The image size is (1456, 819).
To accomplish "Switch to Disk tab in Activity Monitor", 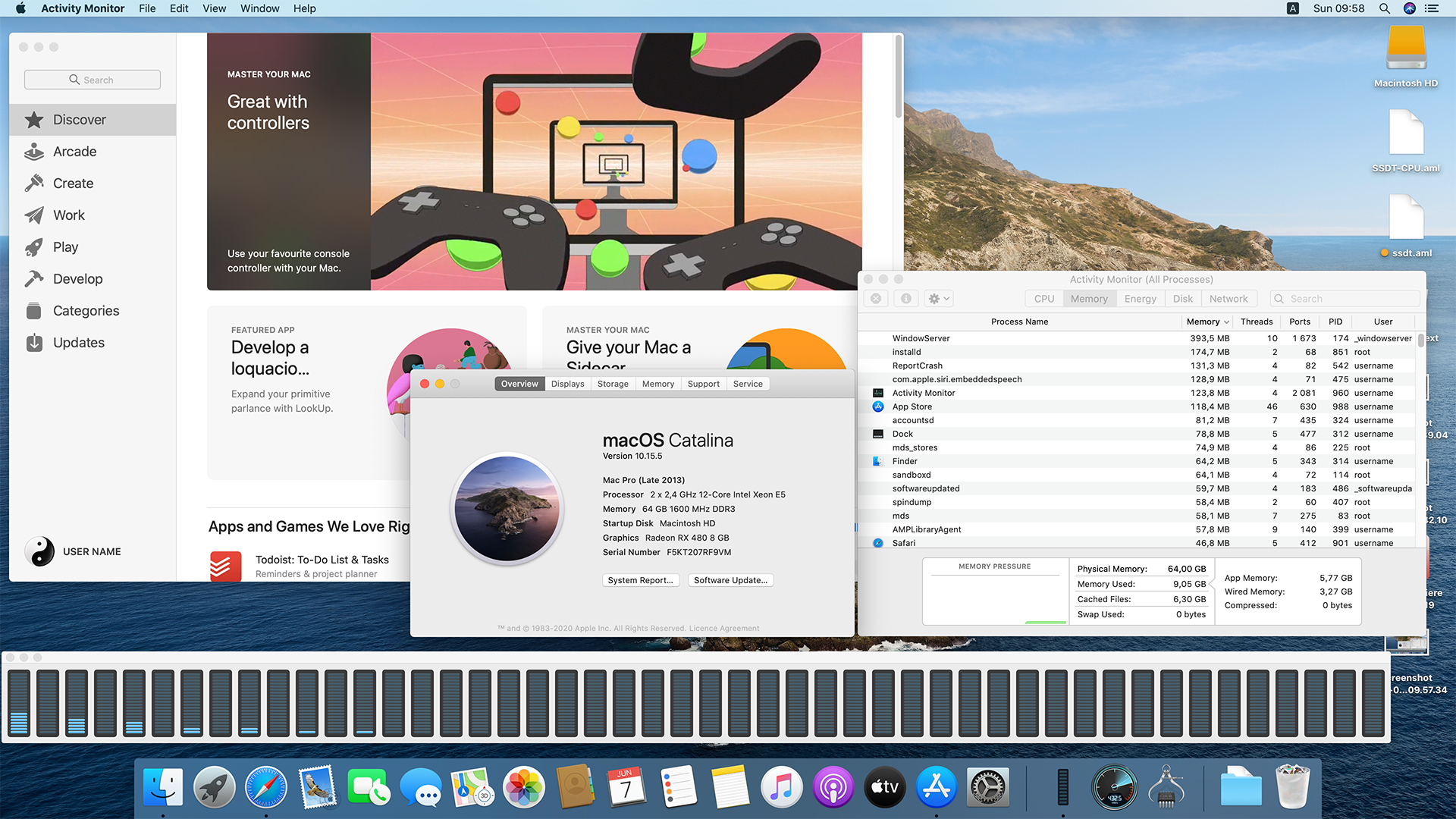I will [1182, 299].
